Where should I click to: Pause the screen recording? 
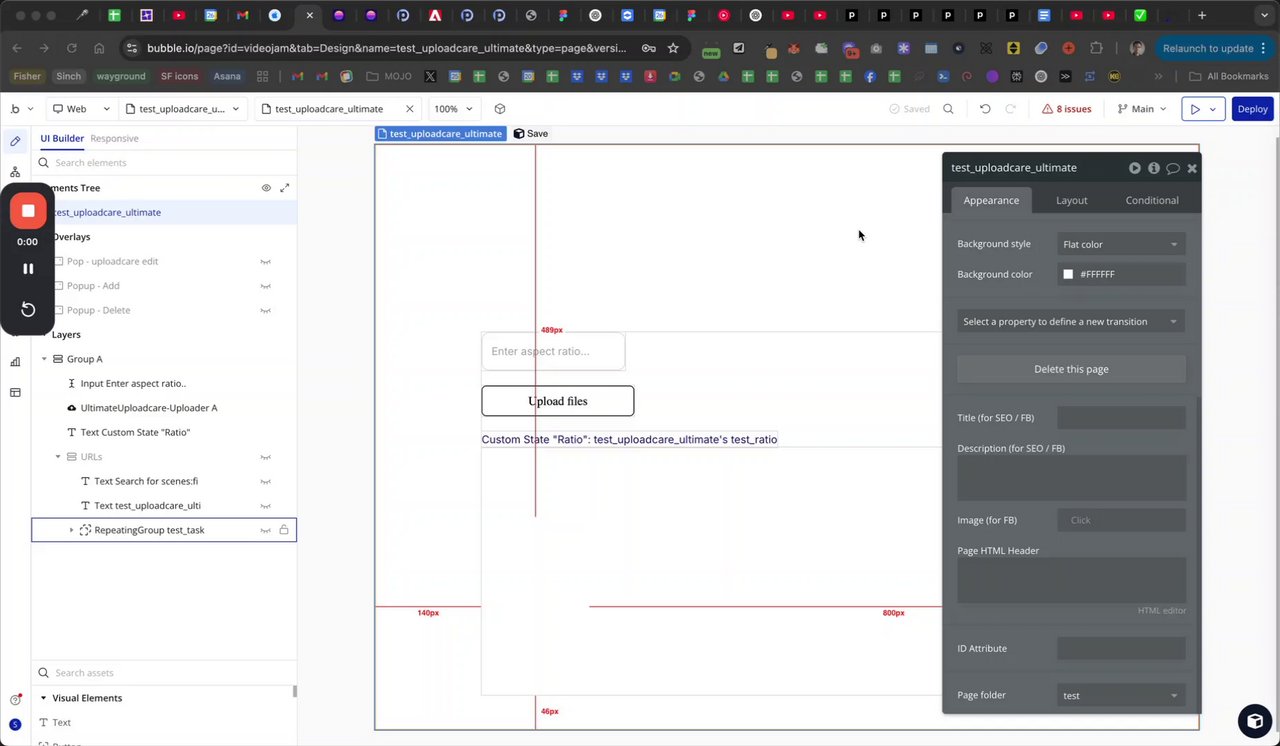click(x=28, y=268)
